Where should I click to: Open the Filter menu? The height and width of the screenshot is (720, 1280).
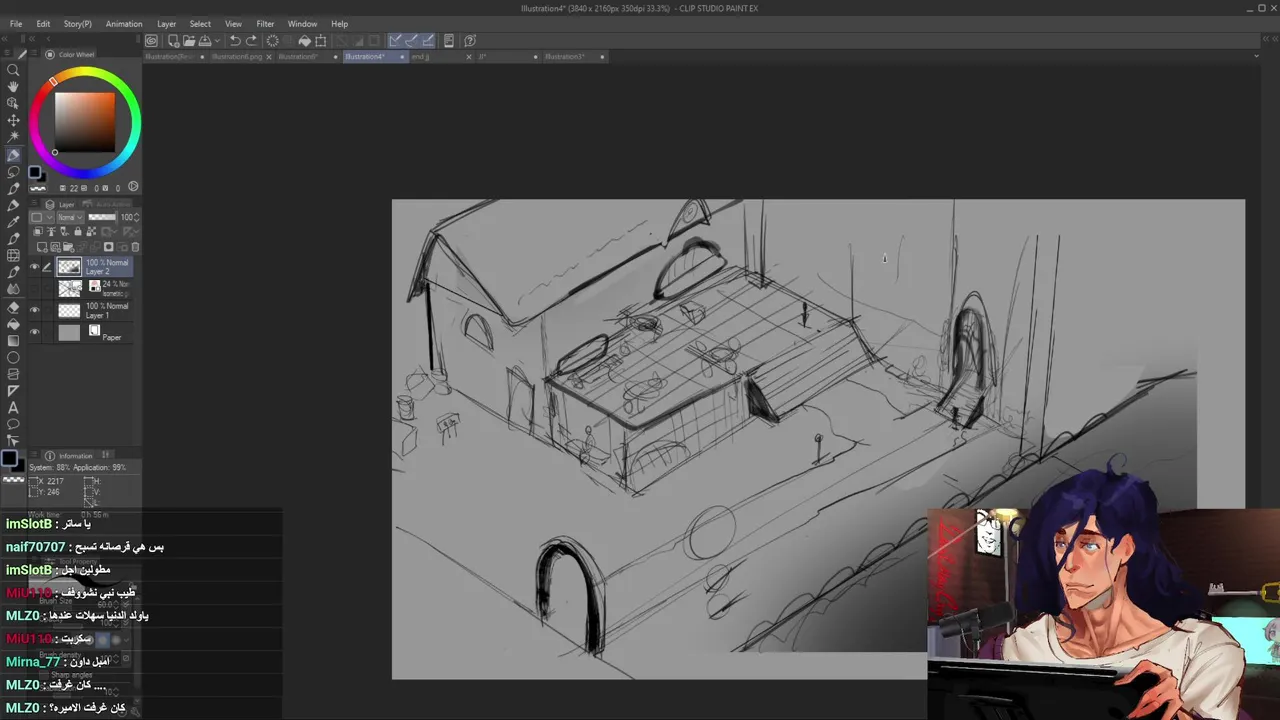265,24
